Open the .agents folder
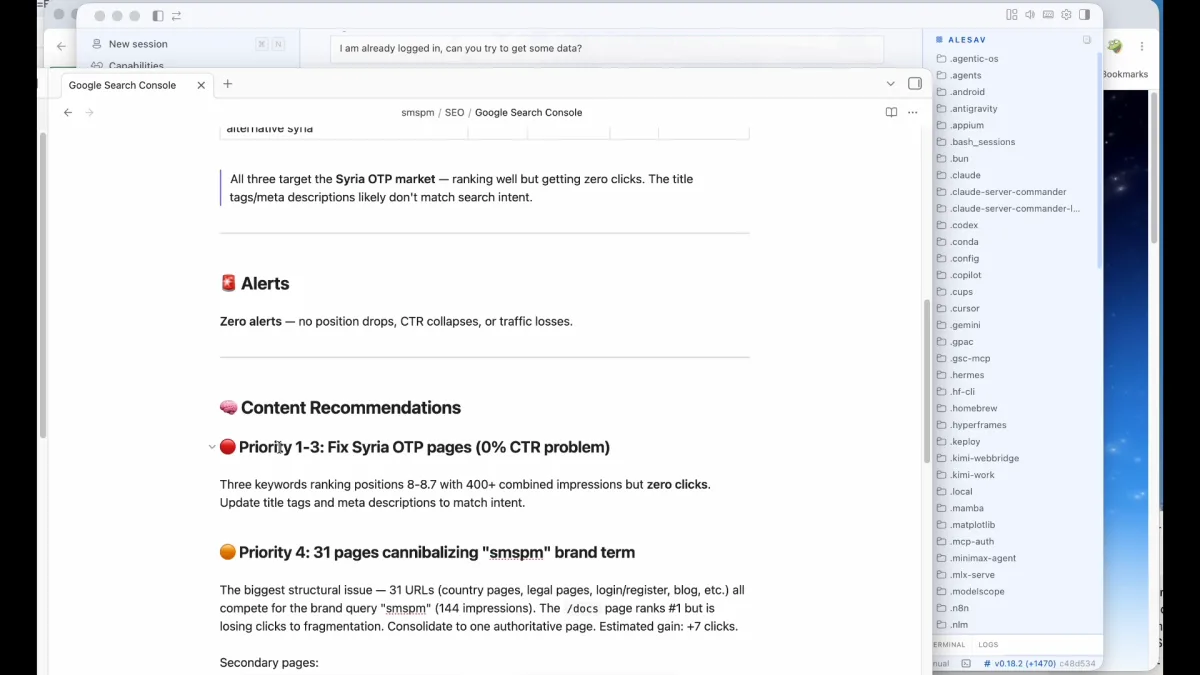 (965, 75)
